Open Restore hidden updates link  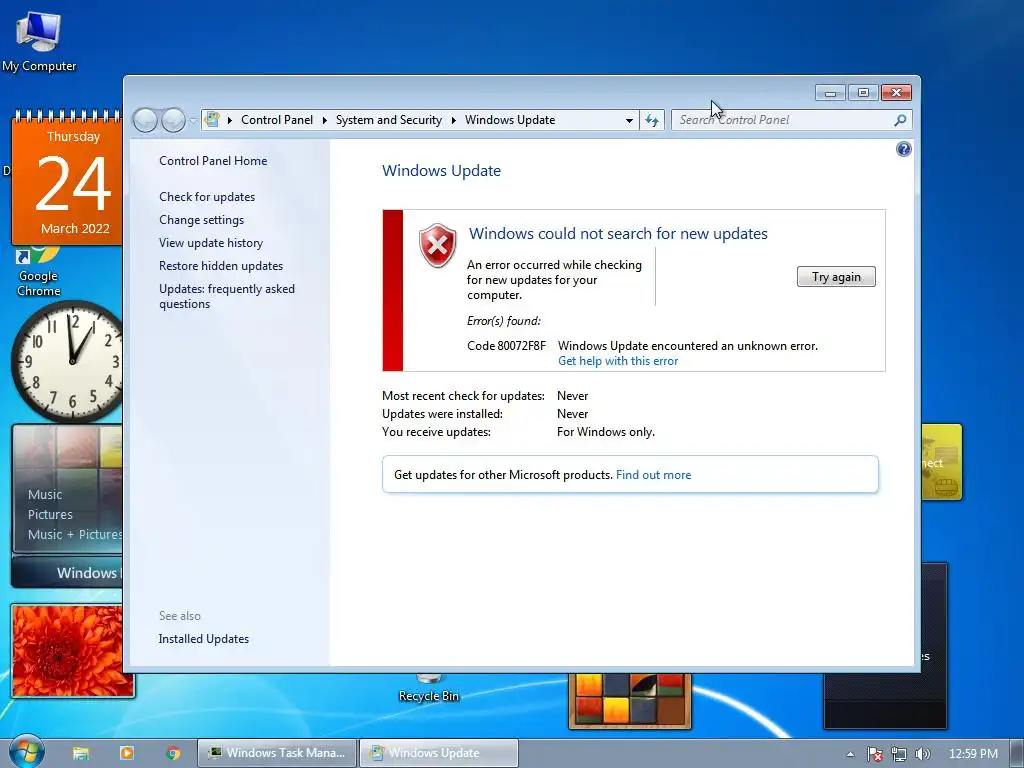[221, 266]
